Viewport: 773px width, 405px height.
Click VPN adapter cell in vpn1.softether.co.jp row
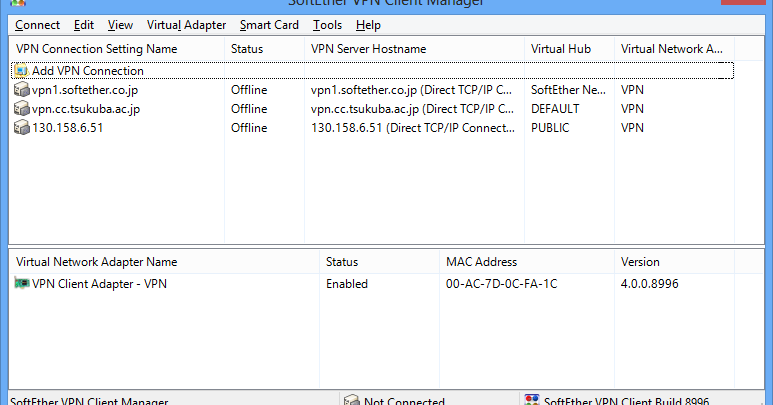click(x=632, y=90)
